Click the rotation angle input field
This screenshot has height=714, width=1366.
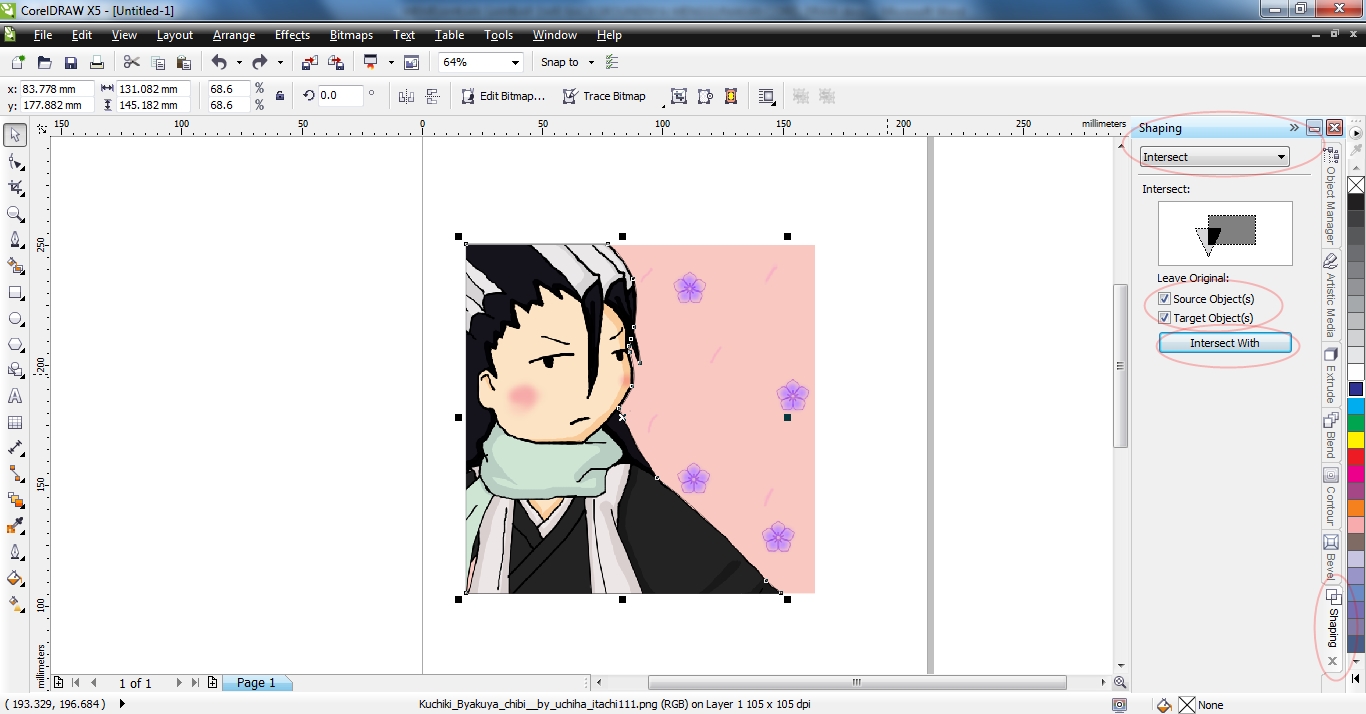pos(341,96)
